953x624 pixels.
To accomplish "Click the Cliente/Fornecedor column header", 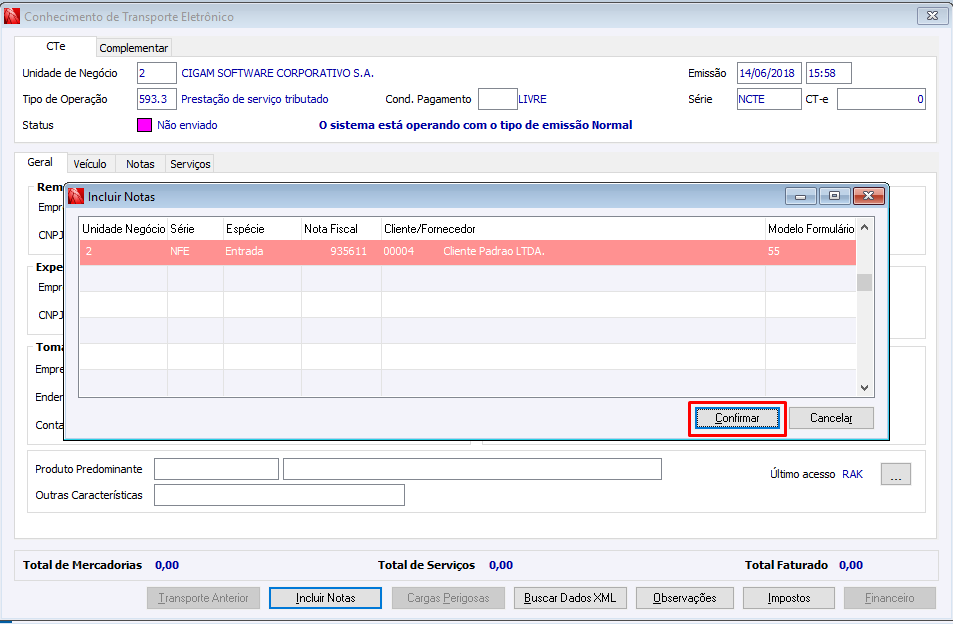I will pos(573,229).
